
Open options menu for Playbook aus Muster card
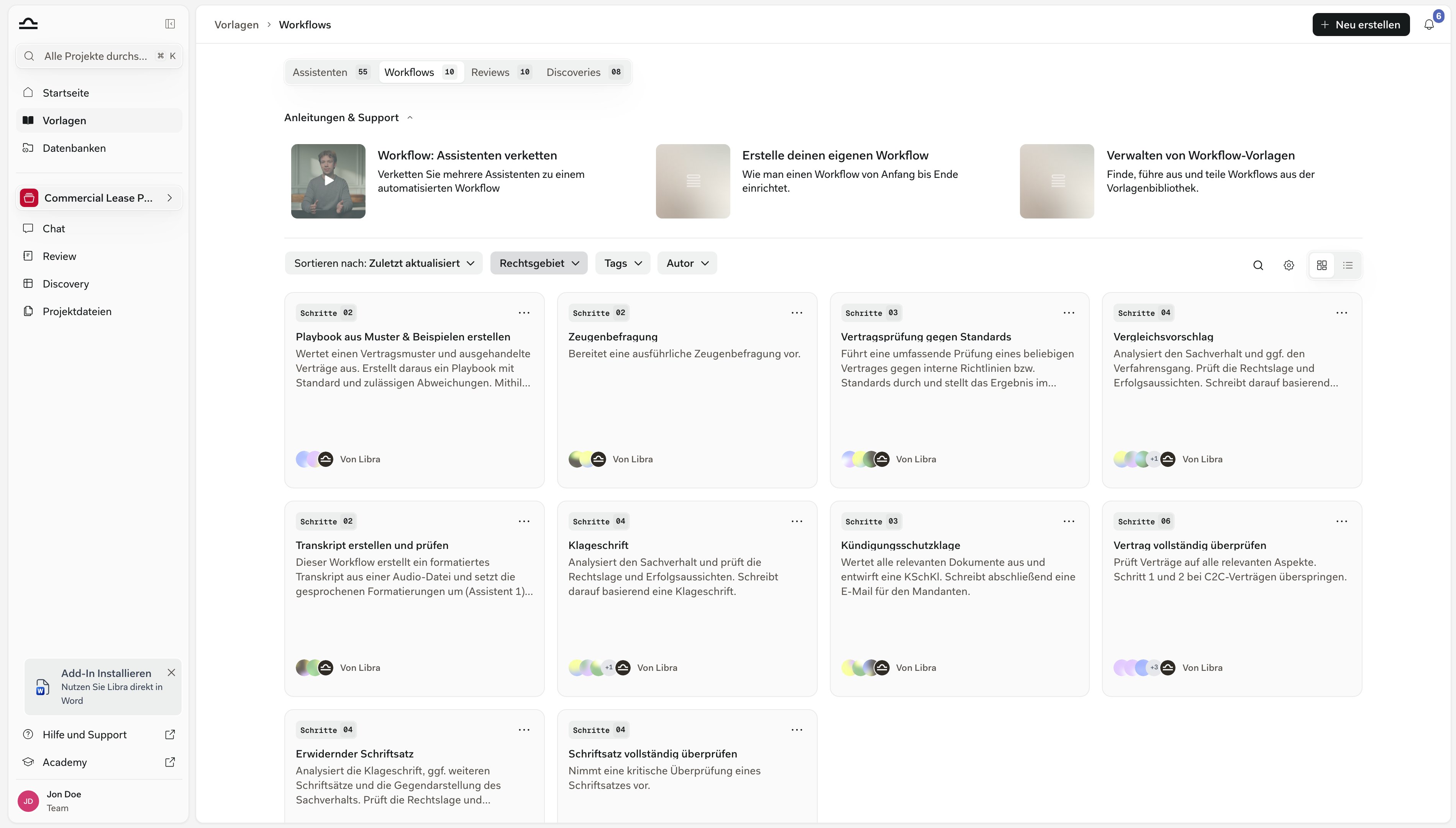[524, 313]
